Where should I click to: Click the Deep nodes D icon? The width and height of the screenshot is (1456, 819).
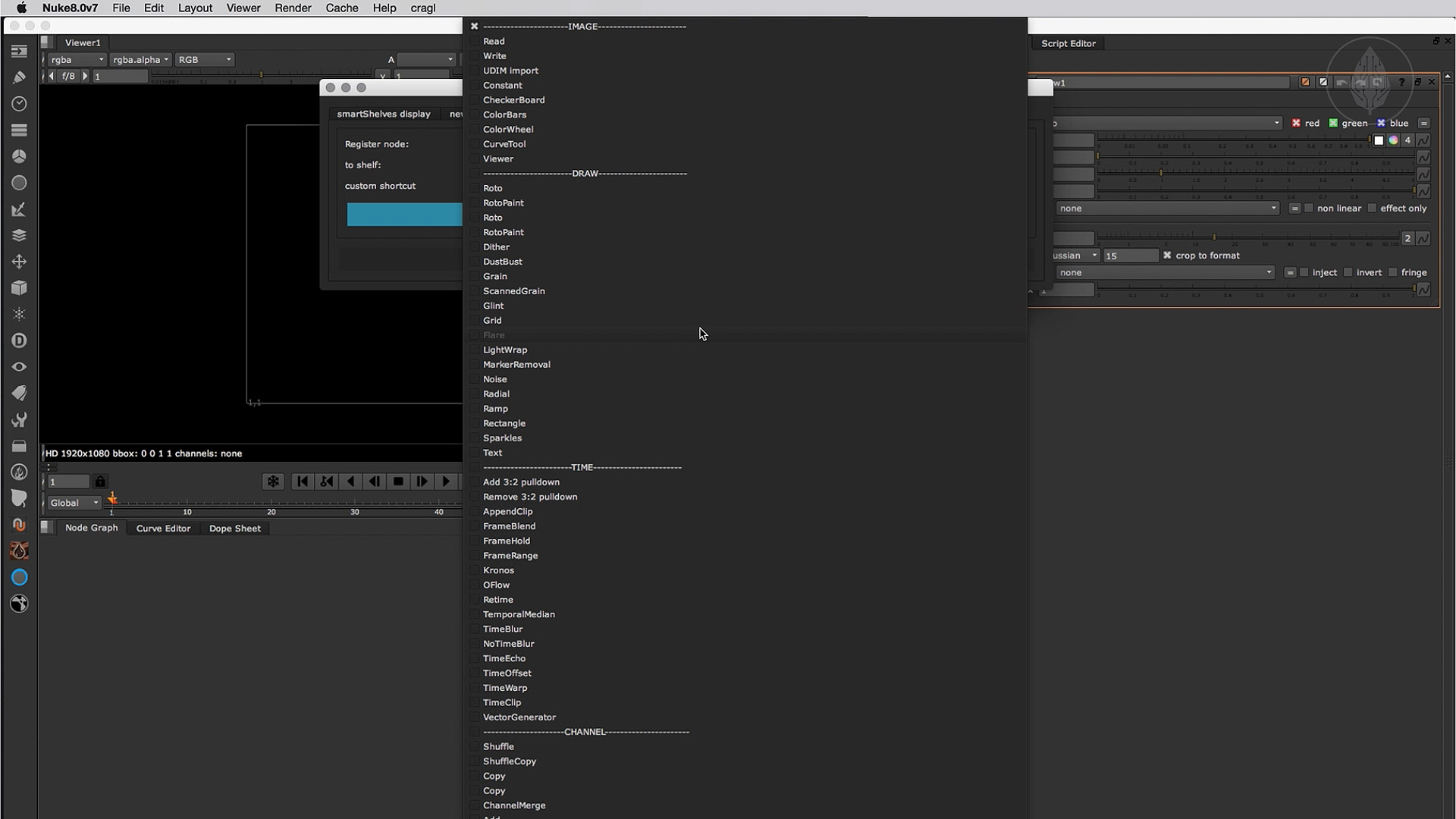tap(19, 340)
